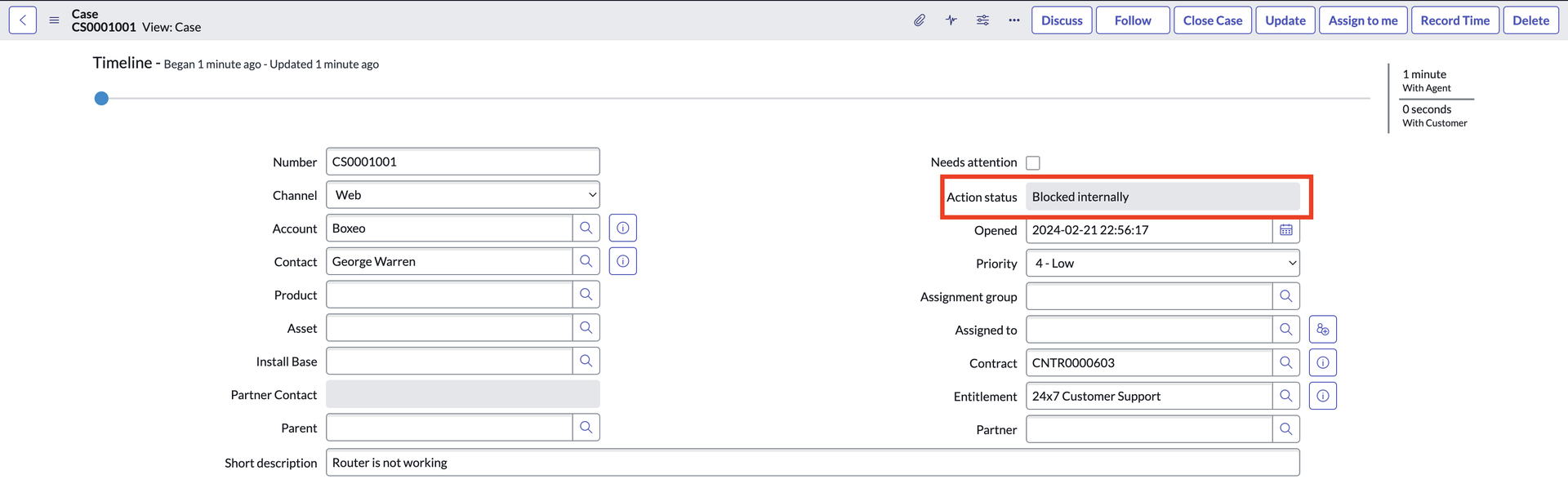
Task: Show info for Boxeo account
Action: 623,228
